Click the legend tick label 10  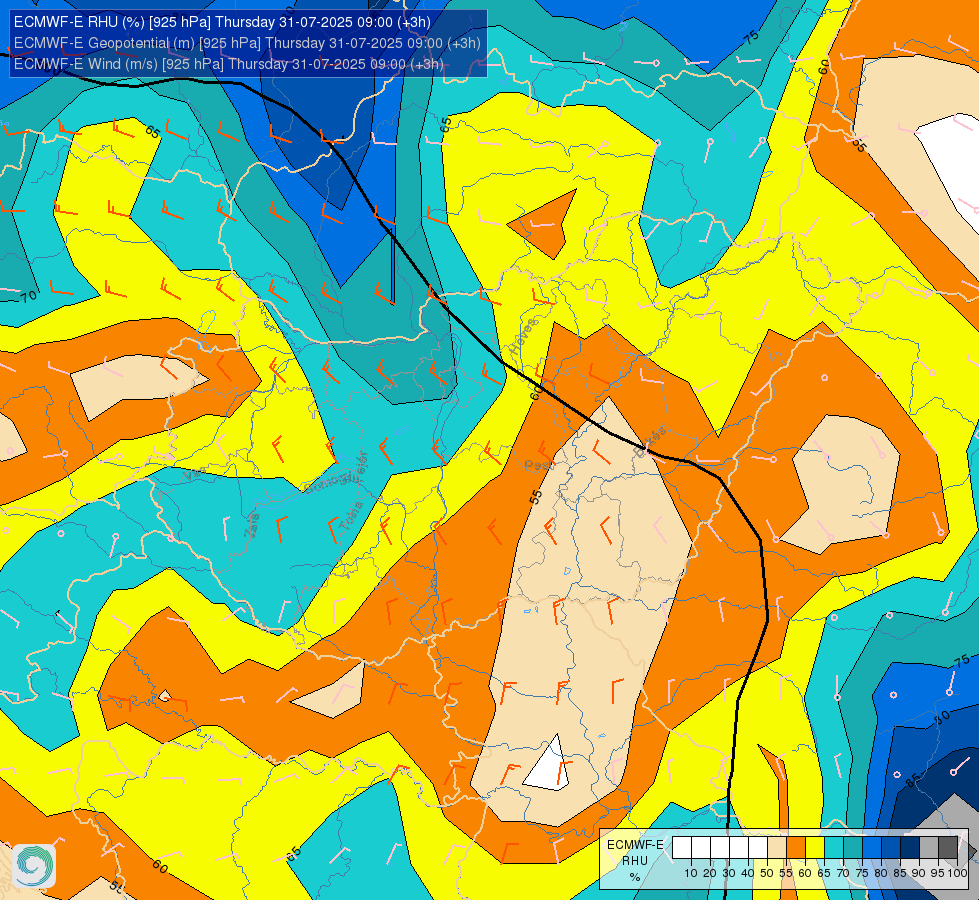tap(691, 873)
